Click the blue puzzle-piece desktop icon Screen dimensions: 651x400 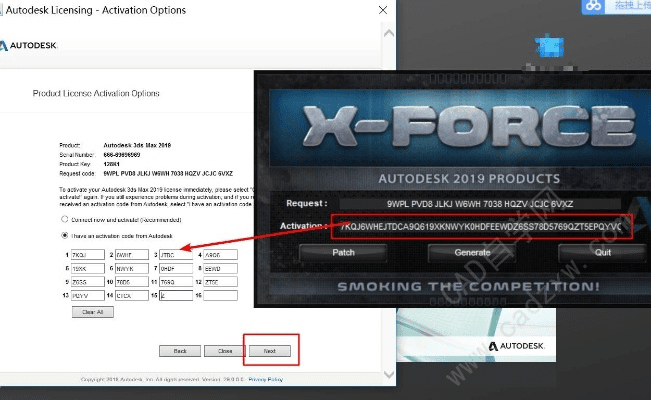549,46
